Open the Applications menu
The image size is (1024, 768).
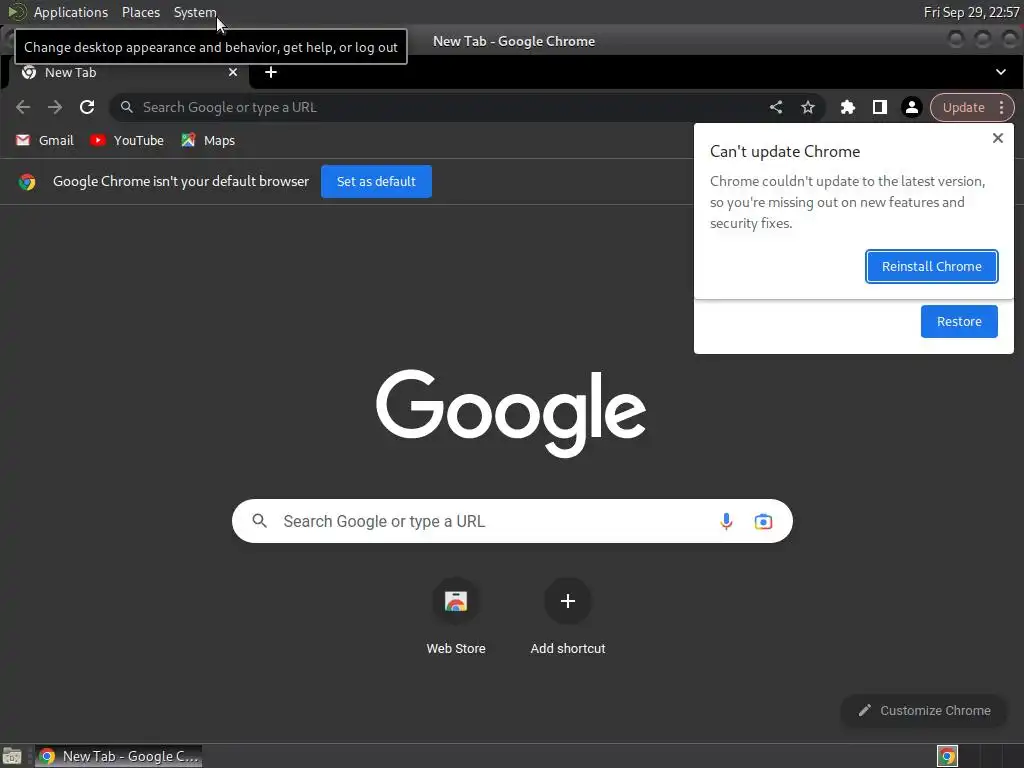[71, 12]
